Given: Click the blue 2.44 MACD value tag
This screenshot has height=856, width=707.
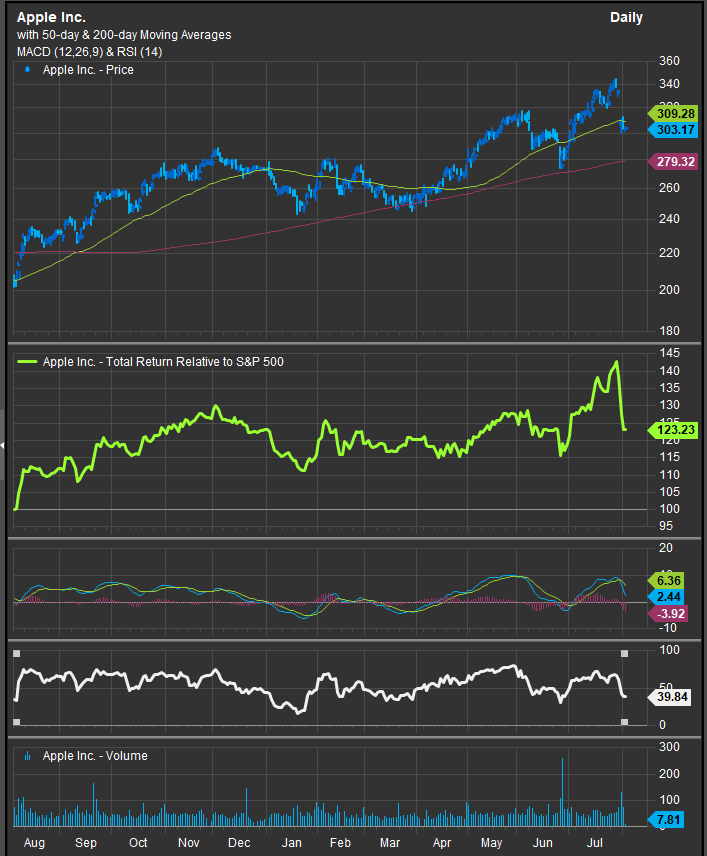Looking at the screenshot, I should (667, 597).
